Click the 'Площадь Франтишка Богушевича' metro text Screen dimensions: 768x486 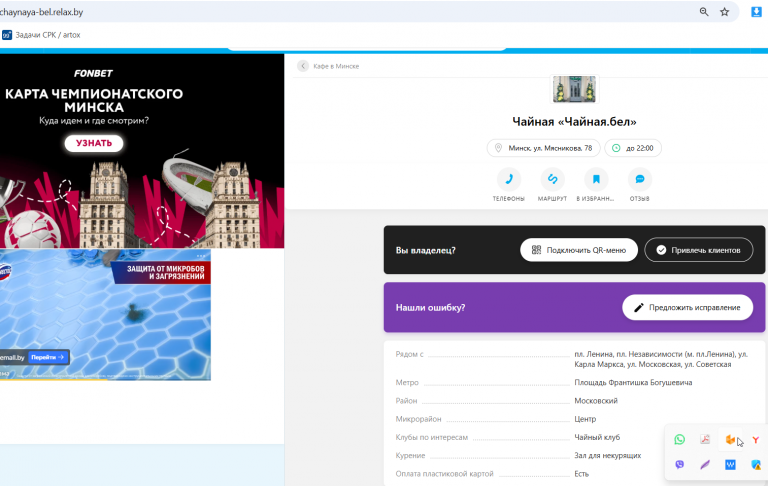(x=633, y=382)
